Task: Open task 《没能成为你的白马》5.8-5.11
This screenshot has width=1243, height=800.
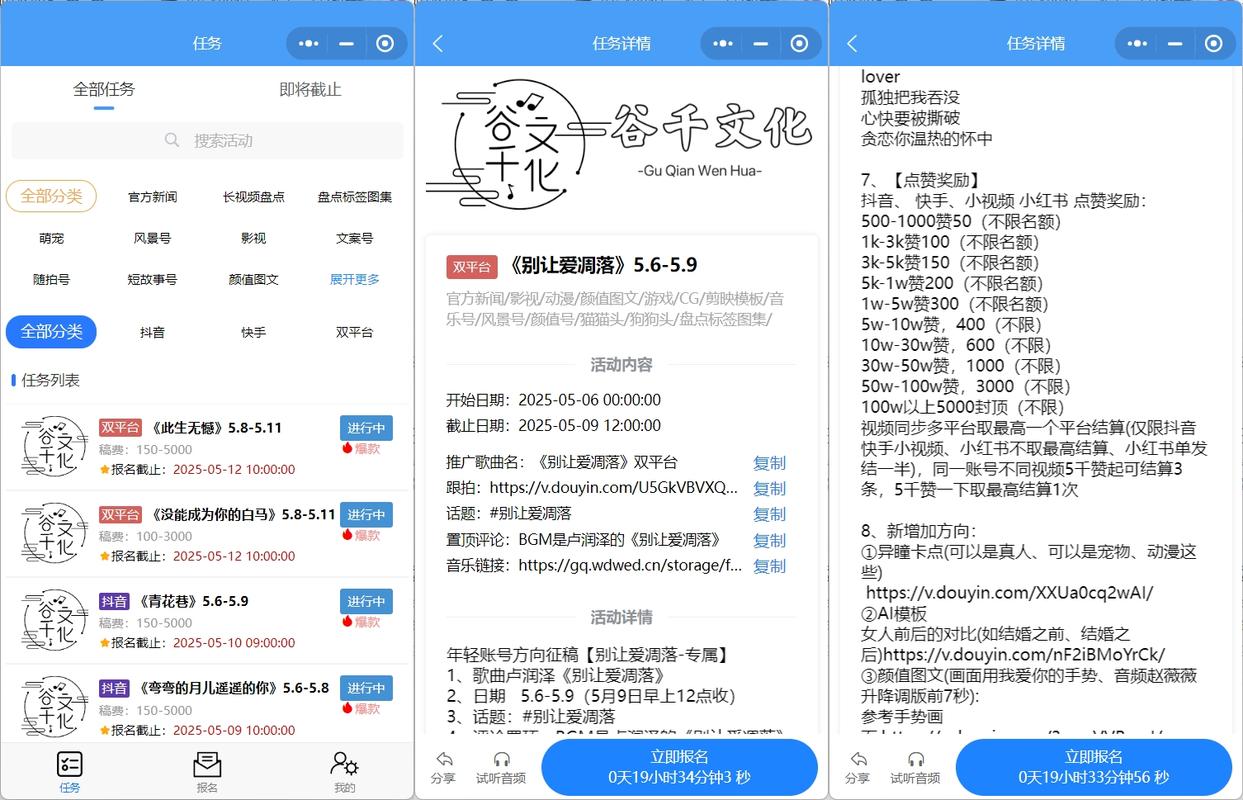Action: [x=207, y=534]
